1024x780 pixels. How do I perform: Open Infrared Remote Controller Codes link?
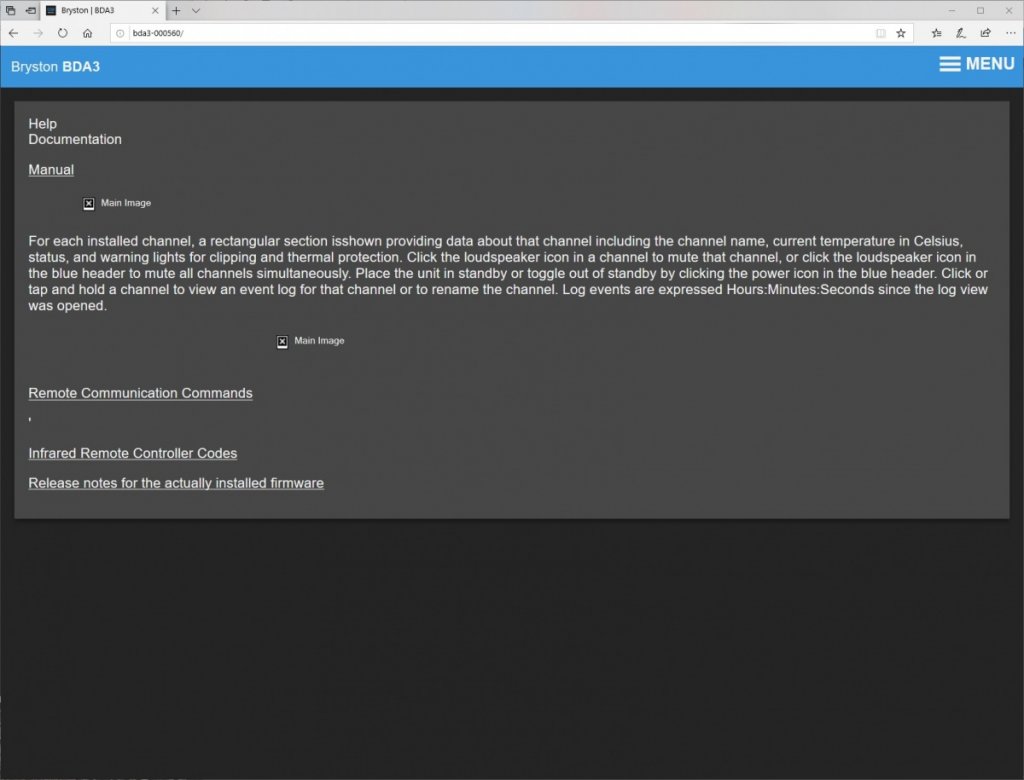tap(133, 453)
